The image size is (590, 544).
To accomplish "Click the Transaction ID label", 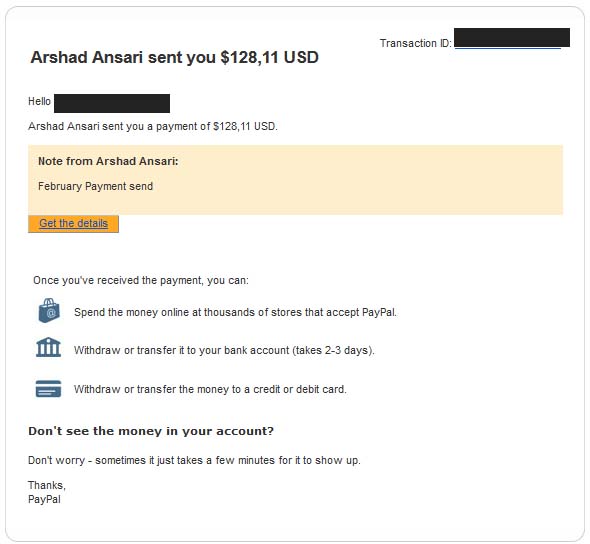I will 415,43.
